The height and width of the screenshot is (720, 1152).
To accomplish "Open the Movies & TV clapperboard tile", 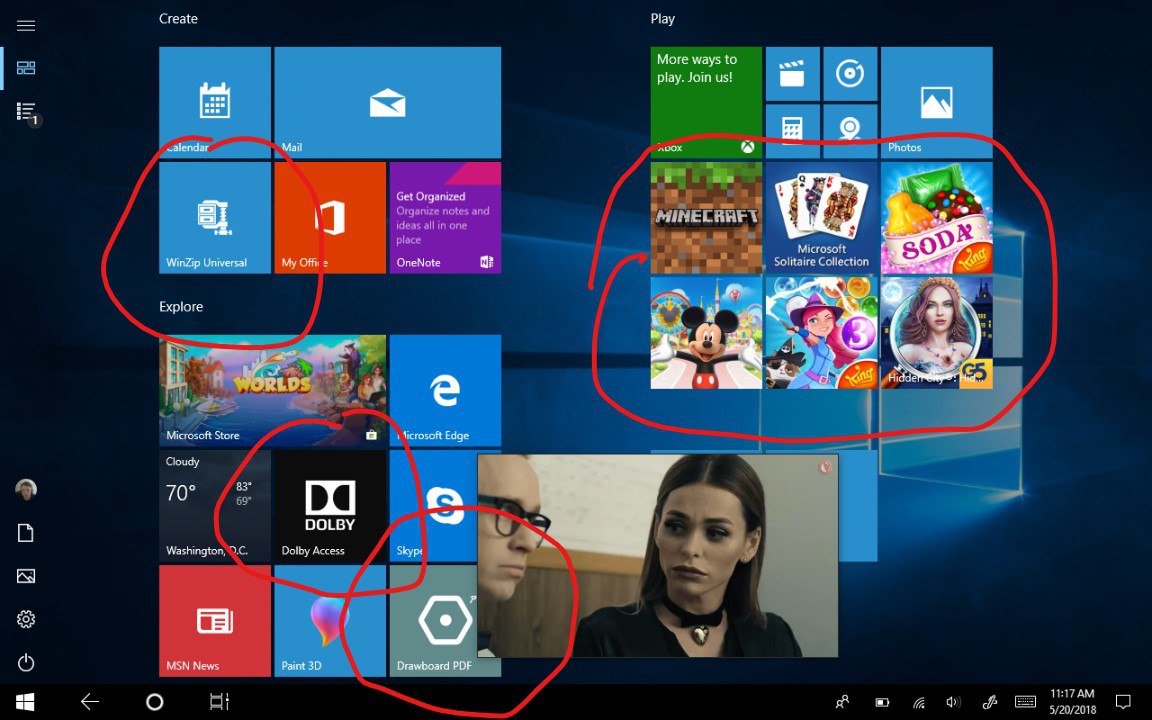I will [793, 73].
